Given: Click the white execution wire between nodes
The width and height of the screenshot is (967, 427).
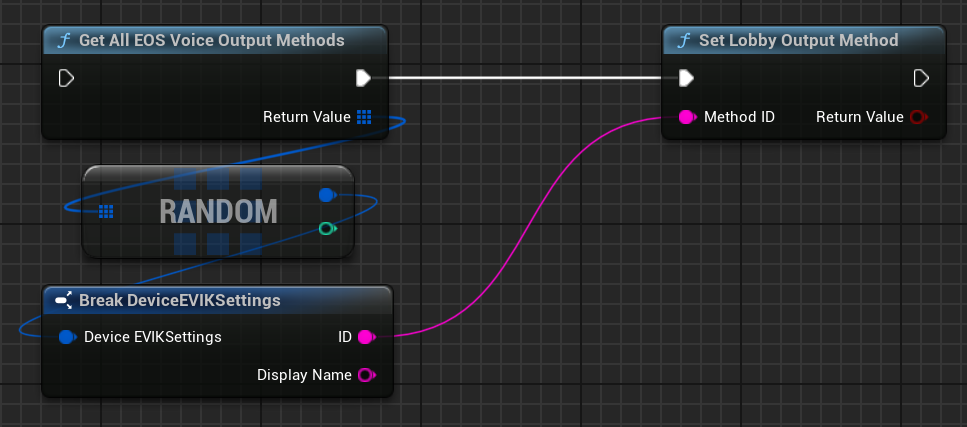Looking at the screenshot, I should pos(520,77).
